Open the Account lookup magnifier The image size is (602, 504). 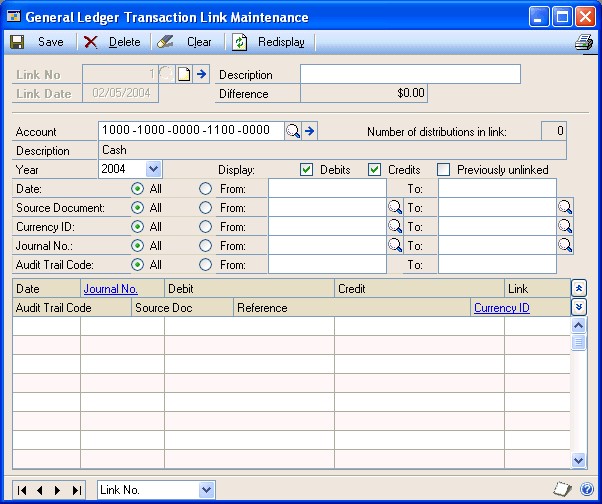pos(293,131)
